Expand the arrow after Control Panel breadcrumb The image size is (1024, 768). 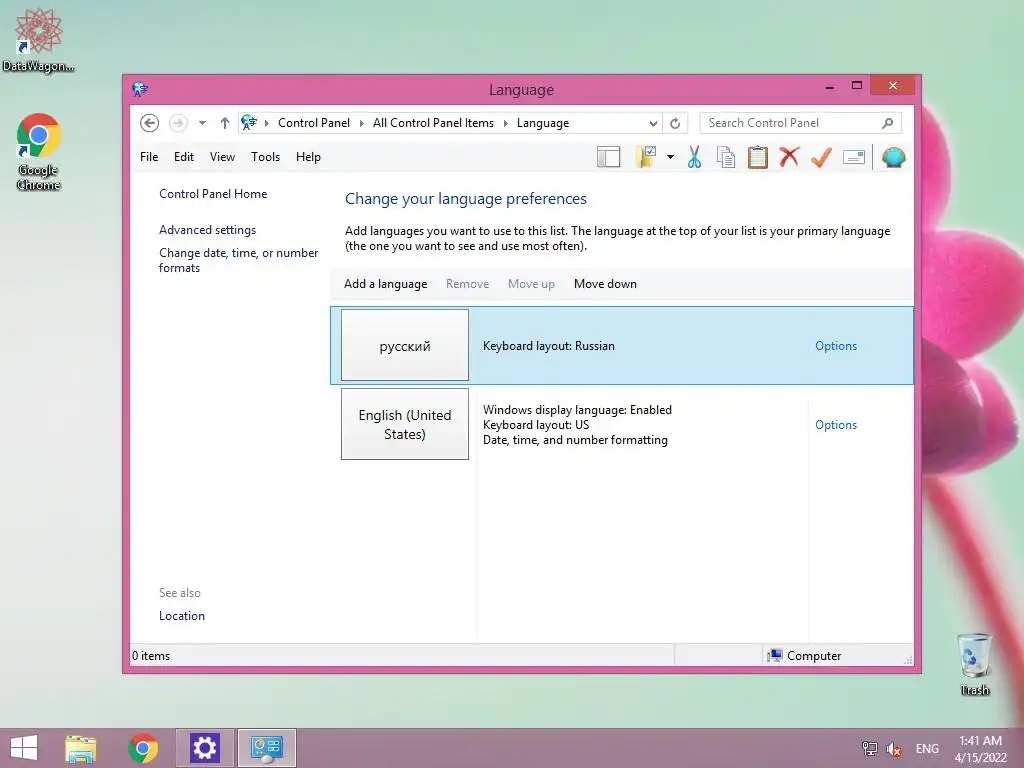pyautogui.click(x=361, y=123)
